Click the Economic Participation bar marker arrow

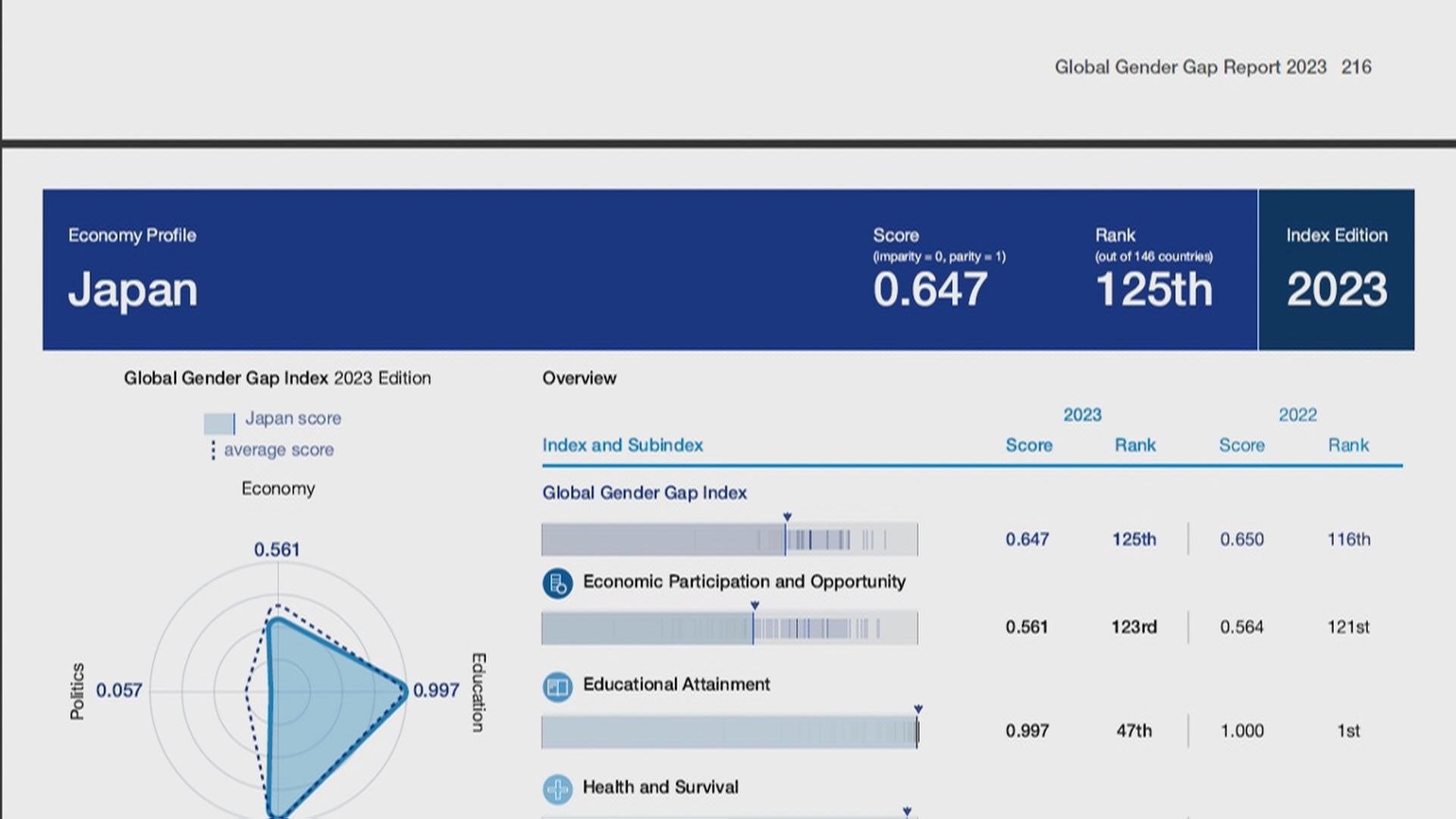(x=755, y=605)
